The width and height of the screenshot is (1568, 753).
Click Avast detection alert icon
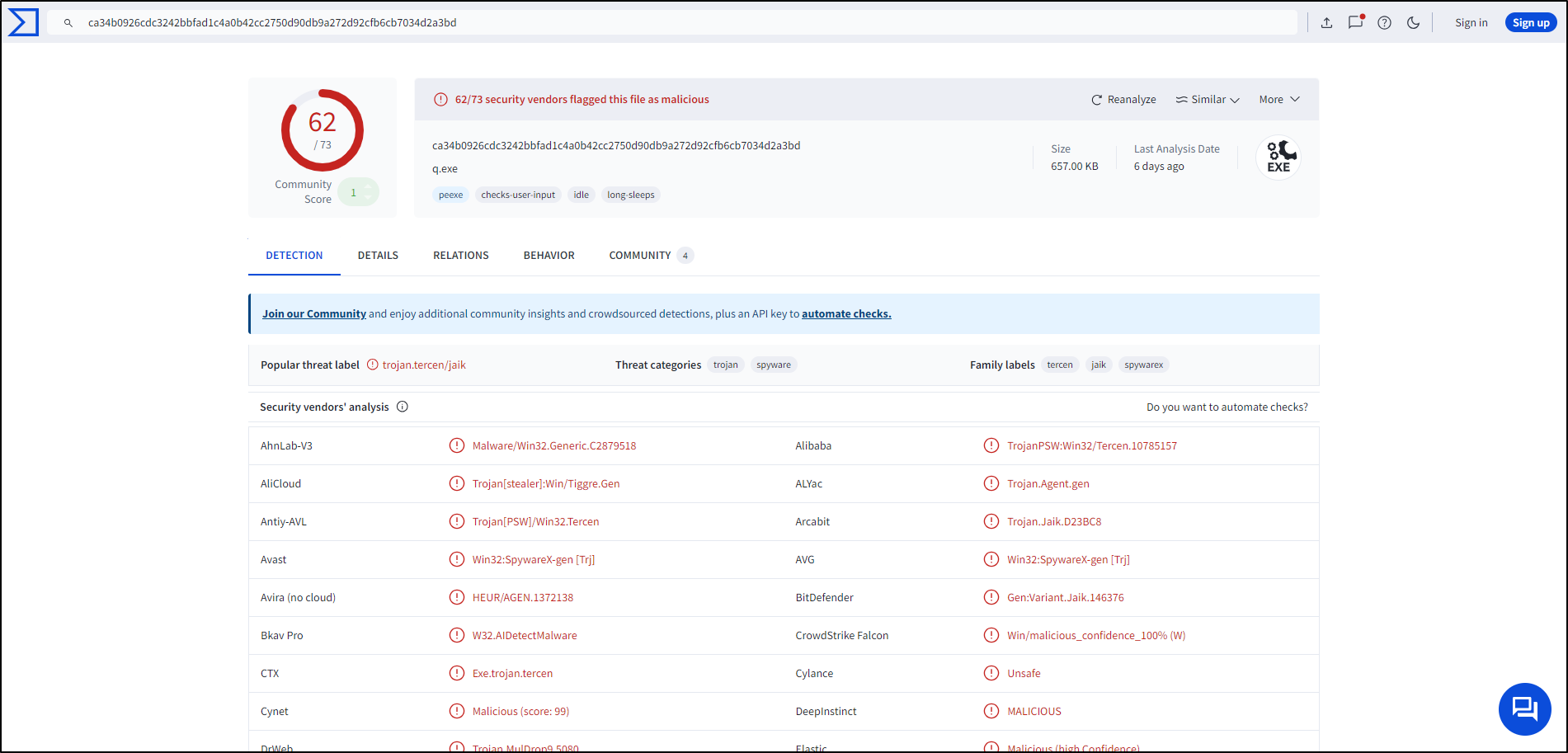point(457,559)
